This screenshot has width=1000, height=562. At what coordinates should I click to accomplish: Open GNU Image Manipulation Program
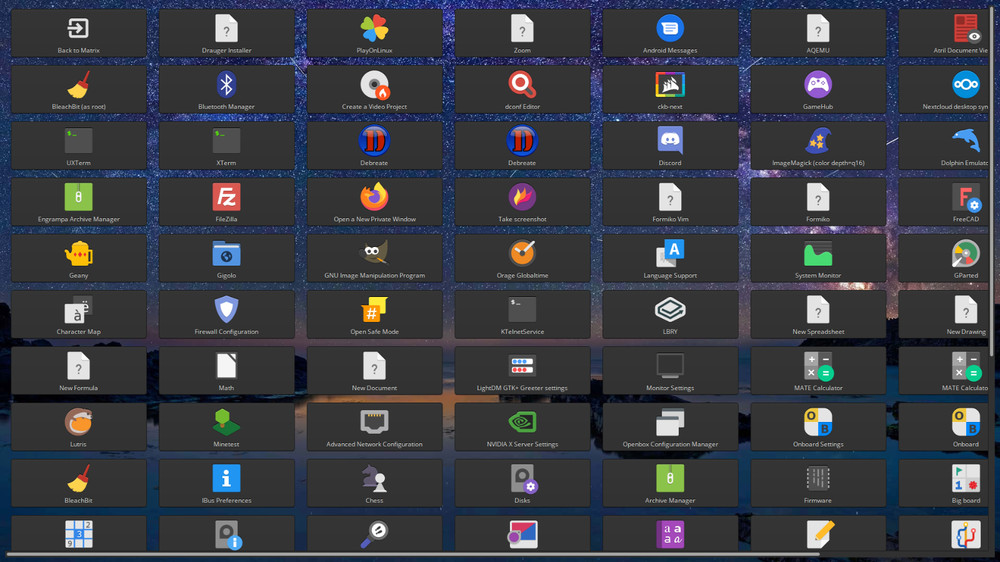click(x=374, y=258)
